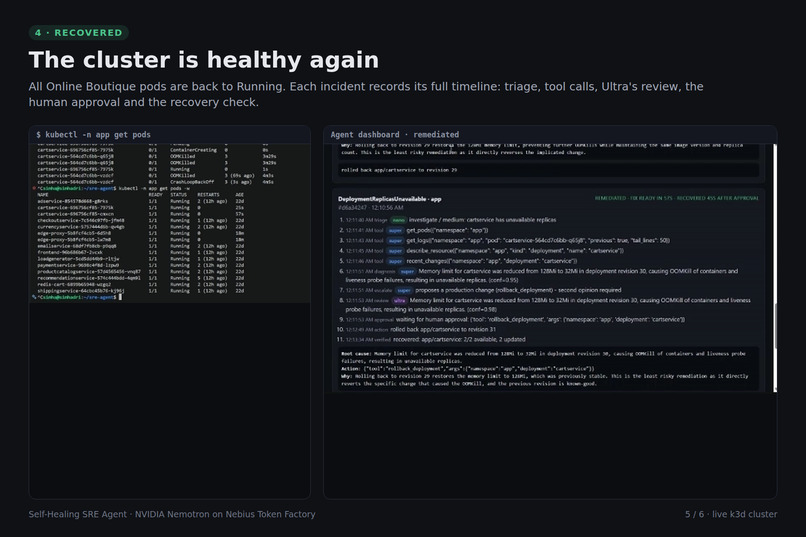This screenshot has height=537, width=806.
Task: Click the get_logs tool call text
Action: pos(538,240)
